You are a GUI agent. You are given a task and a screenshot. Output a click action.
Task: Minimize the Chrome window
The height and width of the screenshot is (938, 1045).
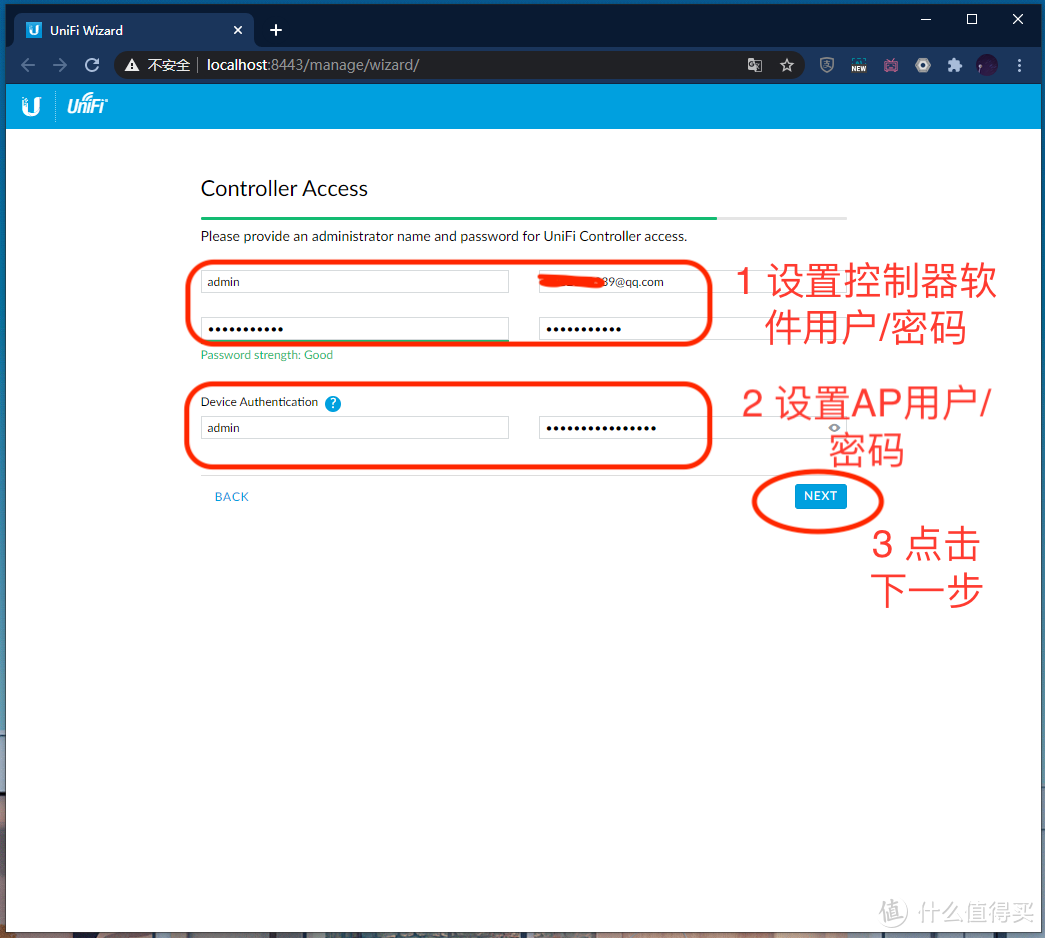pos(926,19)
